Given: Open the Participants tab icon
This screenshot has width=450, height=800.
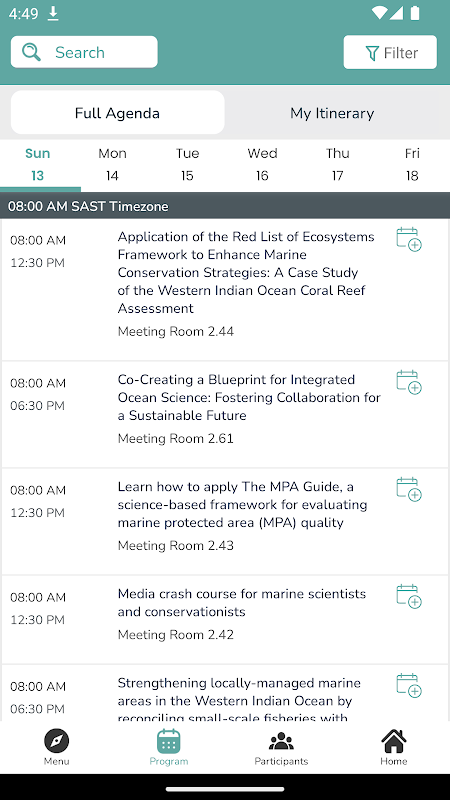Looking at the screenshot, I should 281,741.
